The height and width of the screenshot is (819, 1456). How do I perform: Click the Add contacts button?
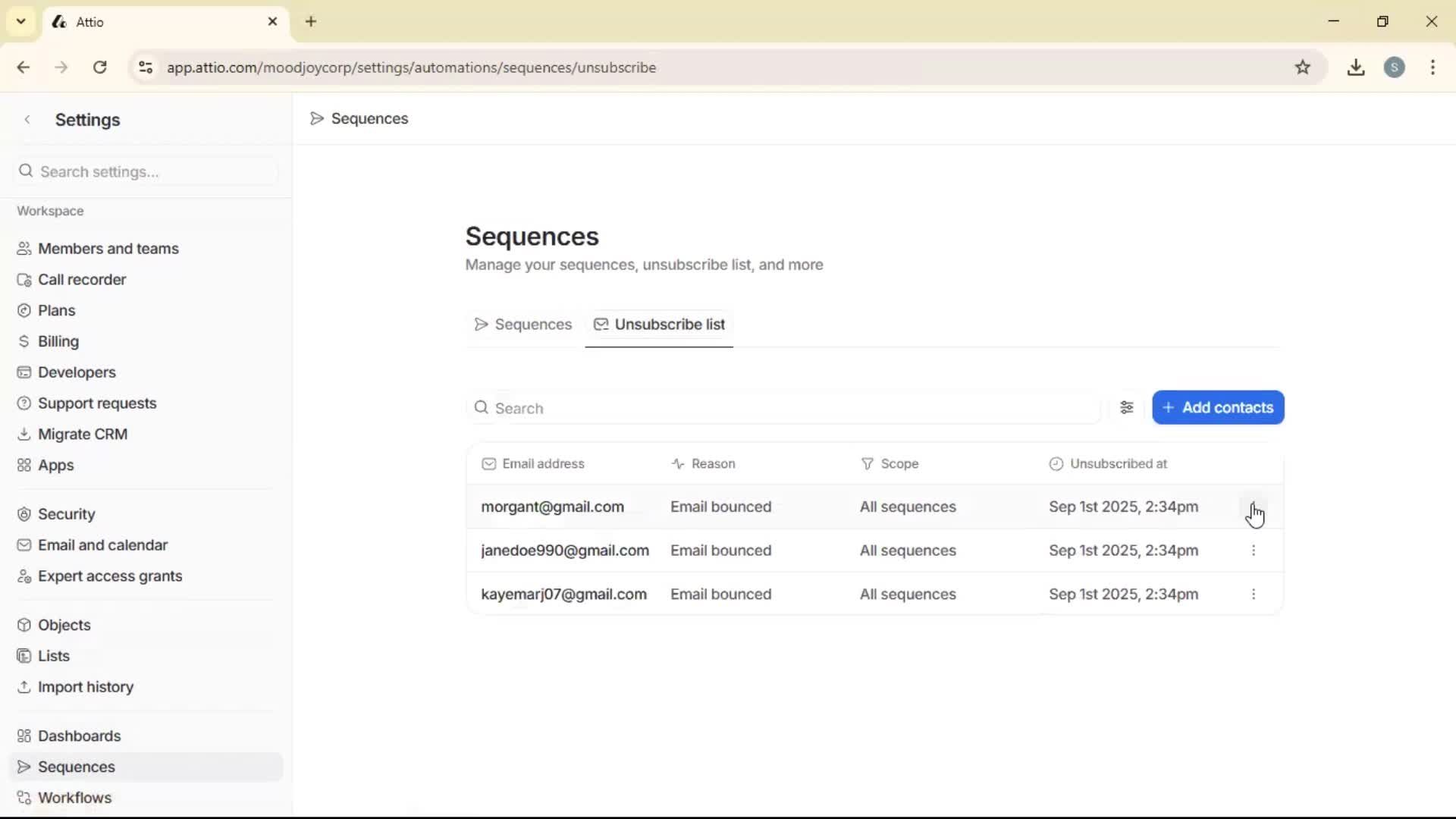point(1218,407)
